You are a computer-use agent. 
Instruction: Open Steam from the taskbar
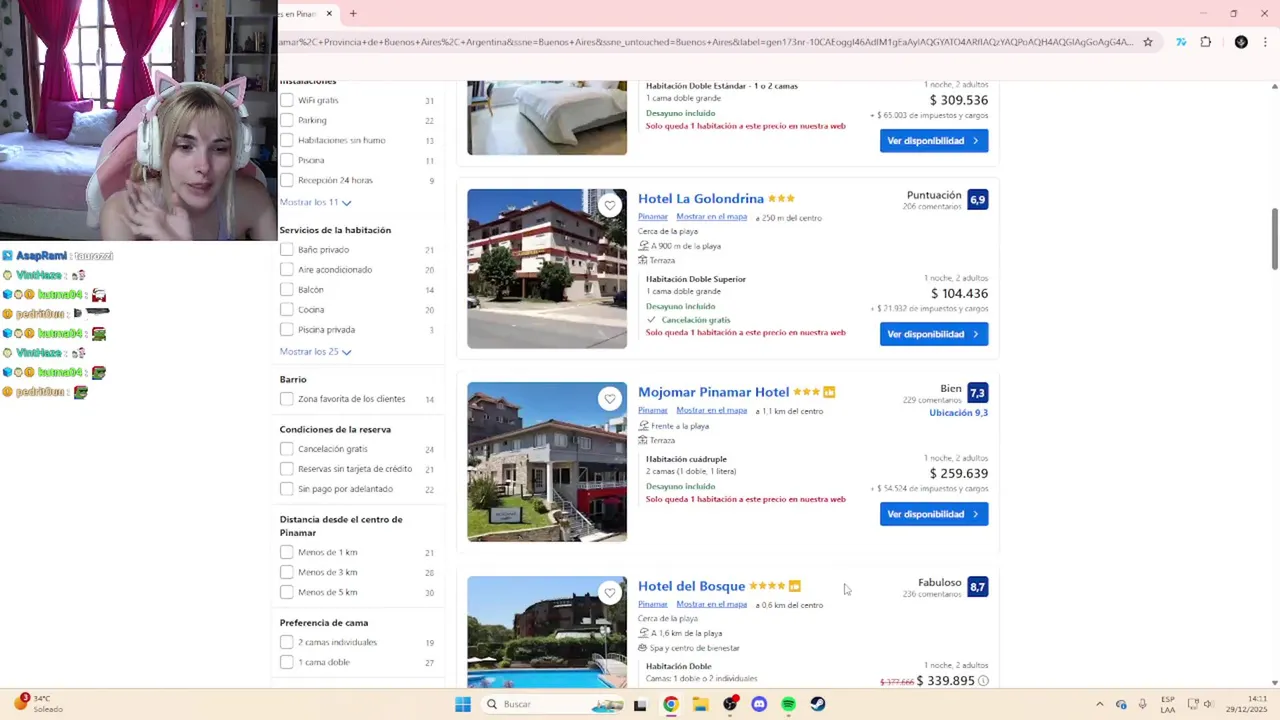(x=818, y=704)
